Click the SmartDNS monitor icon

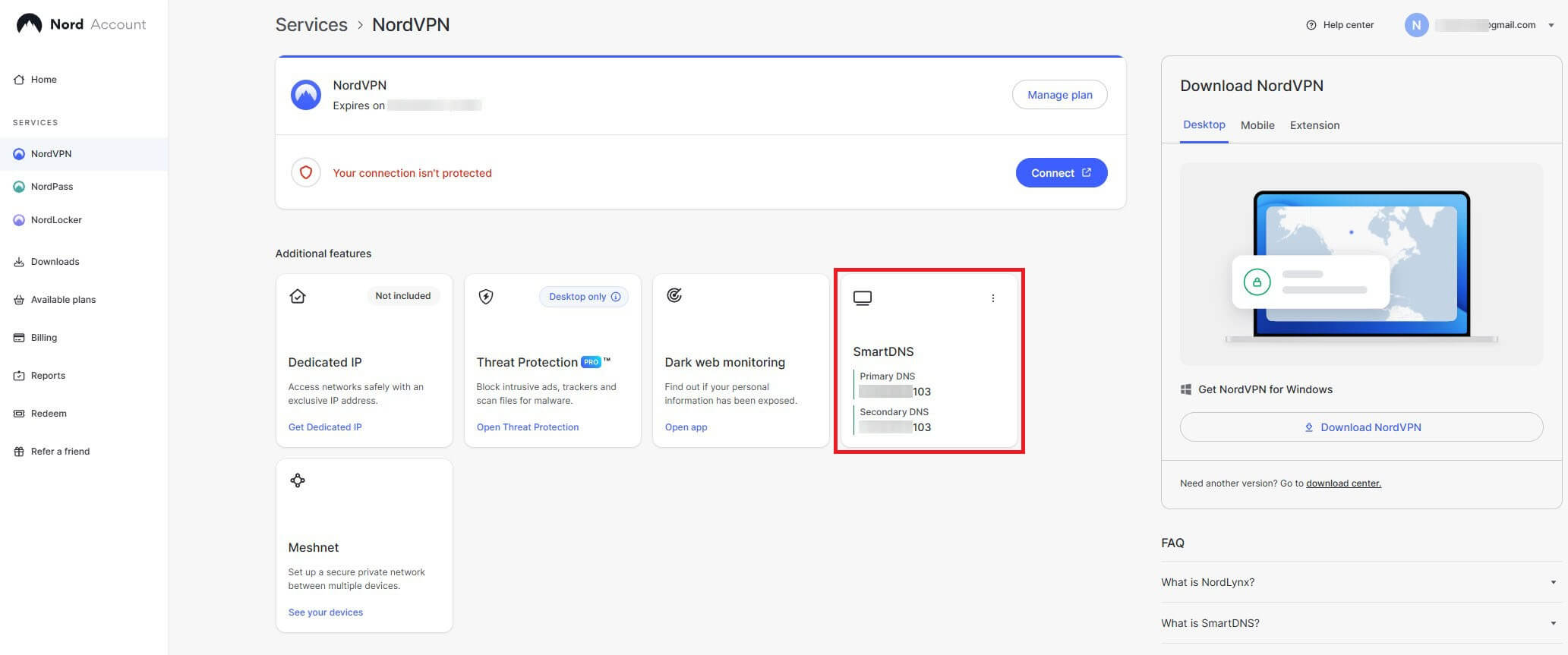pyautogui.click(x=863, y=298)
